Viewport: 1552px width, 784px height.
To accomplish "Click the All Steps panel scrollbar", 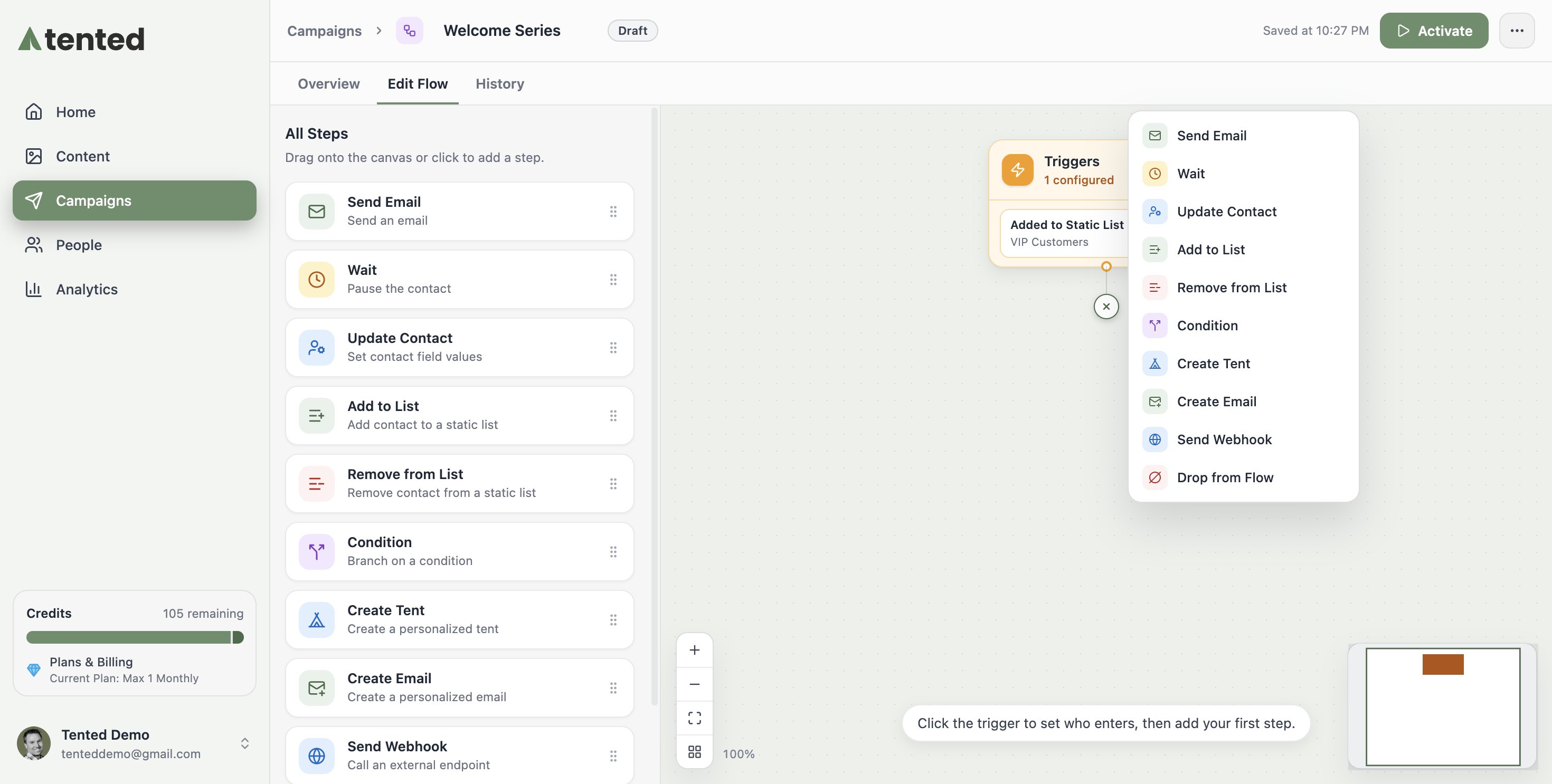I will (654, 406).
